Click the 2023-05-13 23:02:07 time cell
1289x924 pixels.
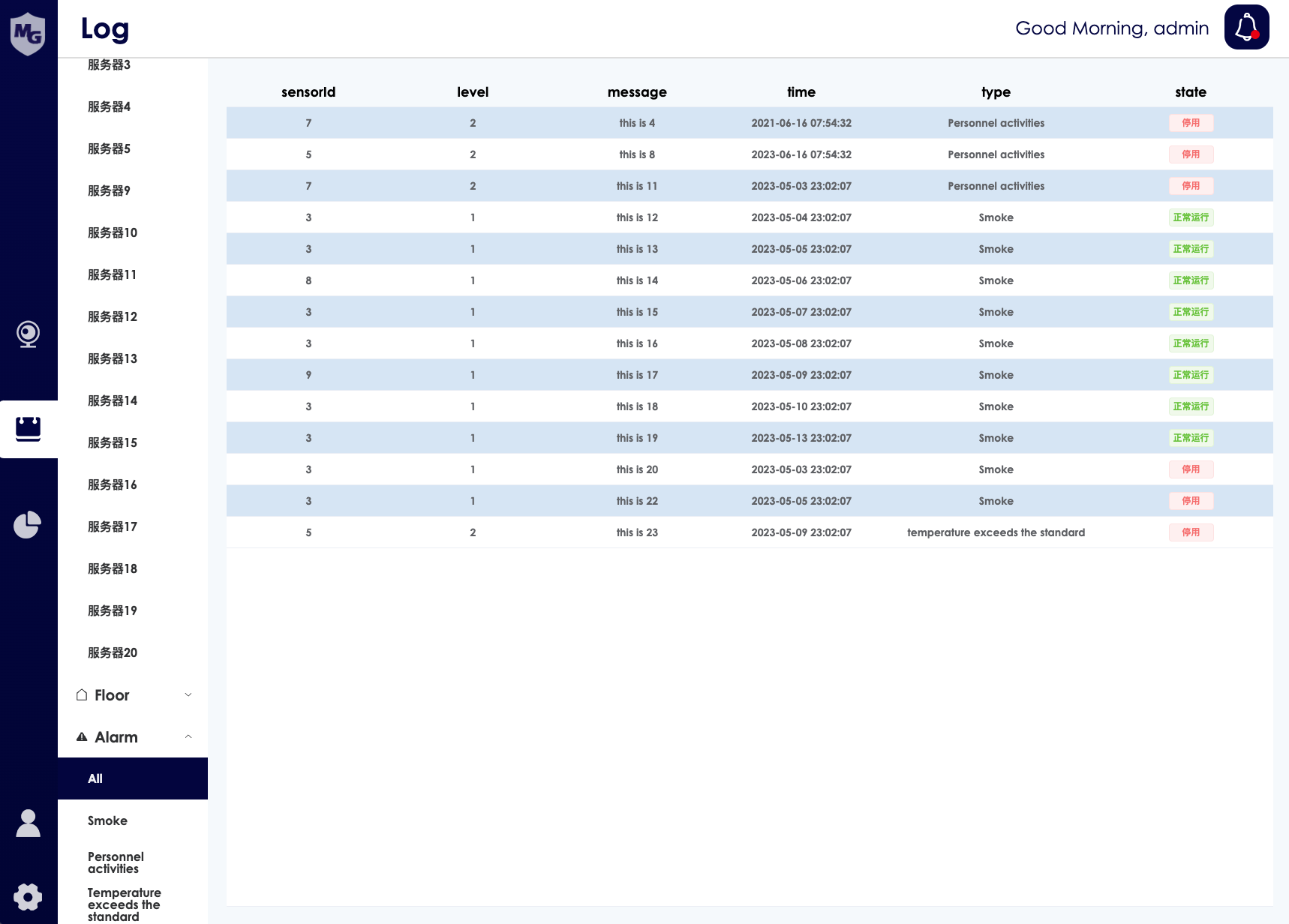pyautogui.click(x=801, y=438)
